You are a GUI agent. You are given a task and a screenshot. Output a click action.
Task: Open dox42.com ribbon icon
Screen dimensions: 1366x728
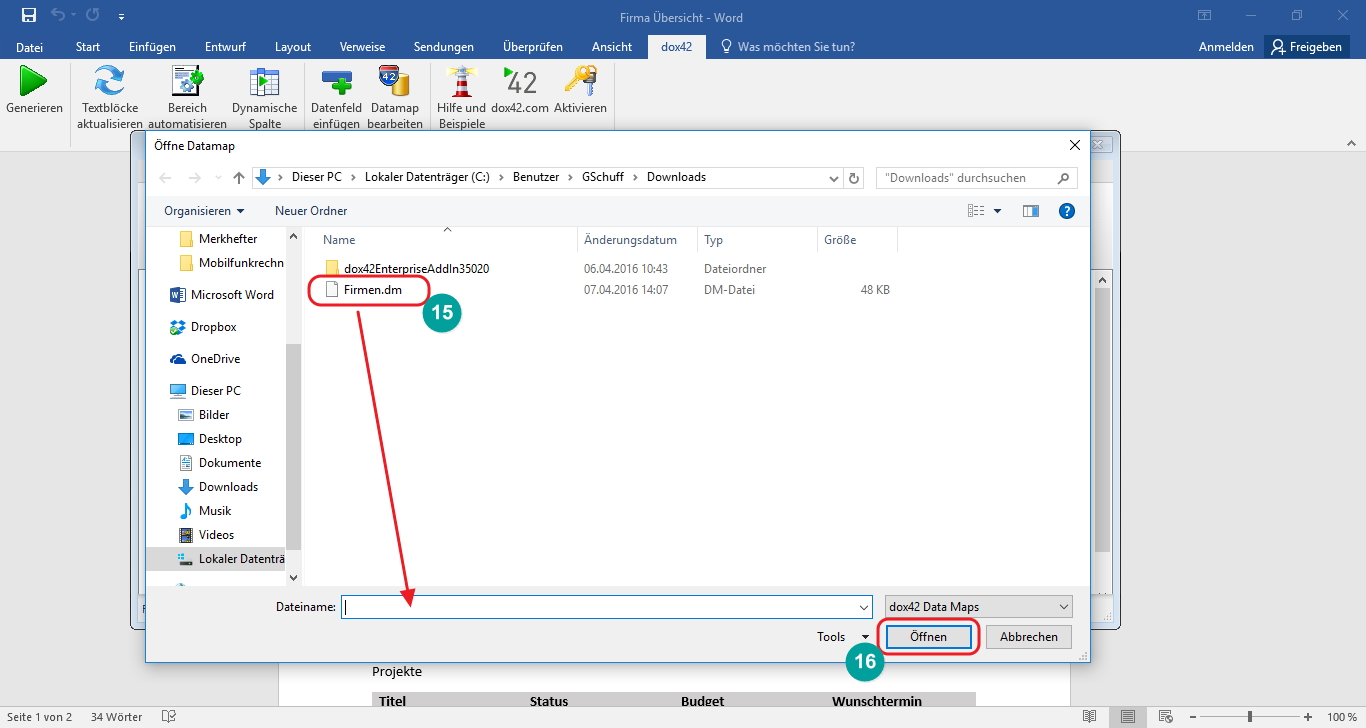pos(520,81)
